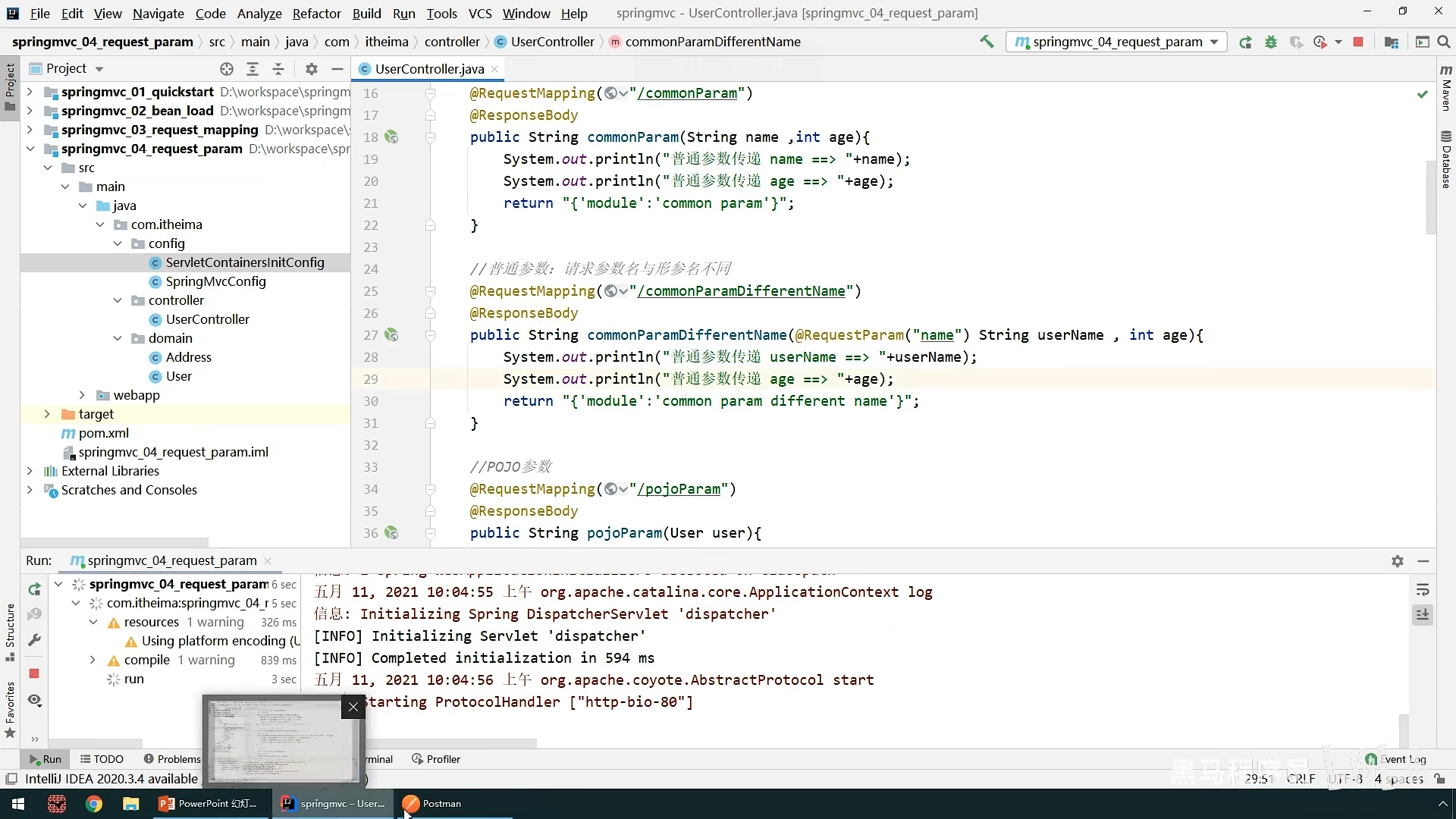The height and width of the screenshot is (819, 1456).
Task: Stop the running application with red square
Action: tap(1358, 42)
